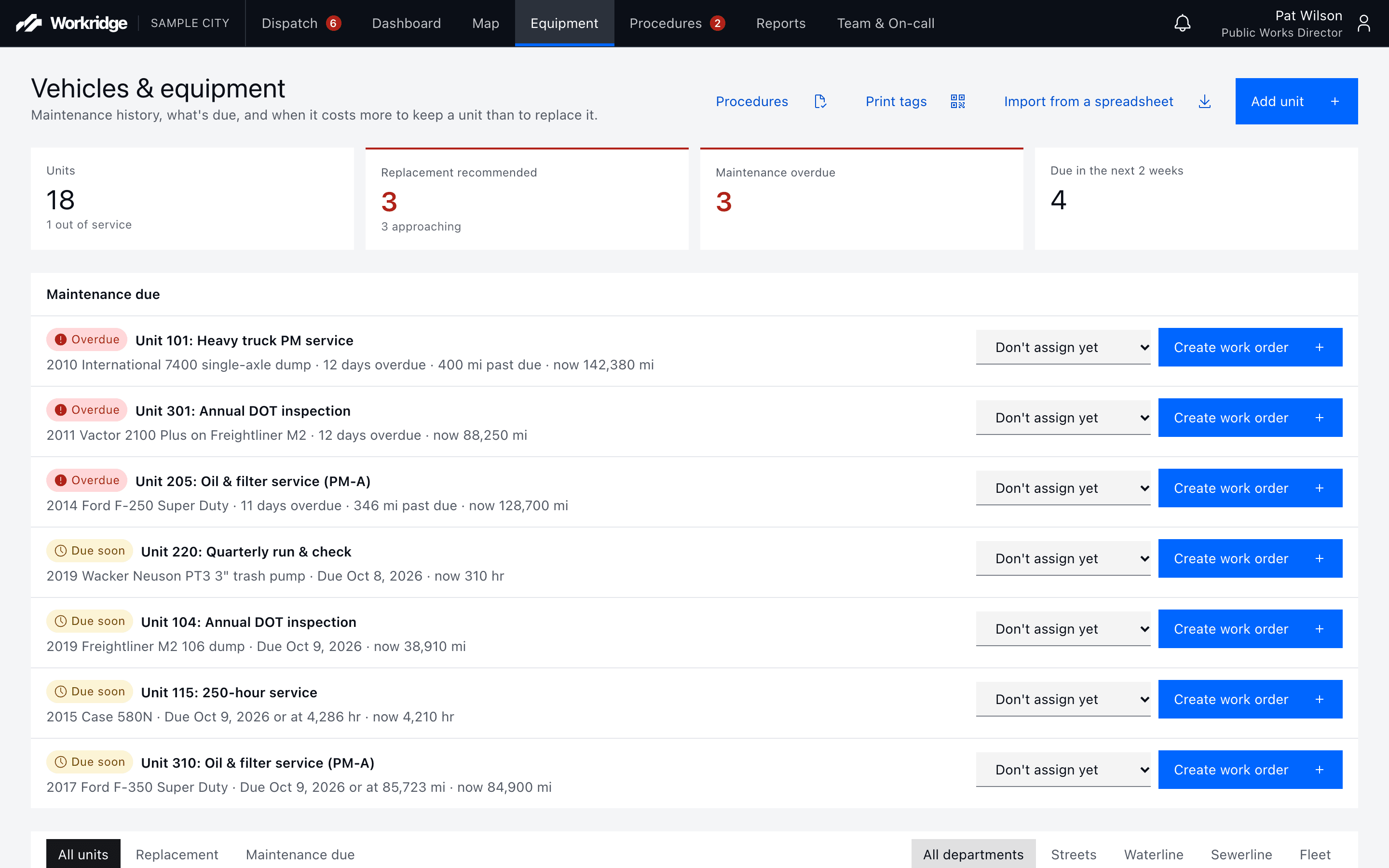Image resolution: width=1389 pixels, height=868 pixels.
Task: Select the Equipment tab
Action: [x=564, y=24]
